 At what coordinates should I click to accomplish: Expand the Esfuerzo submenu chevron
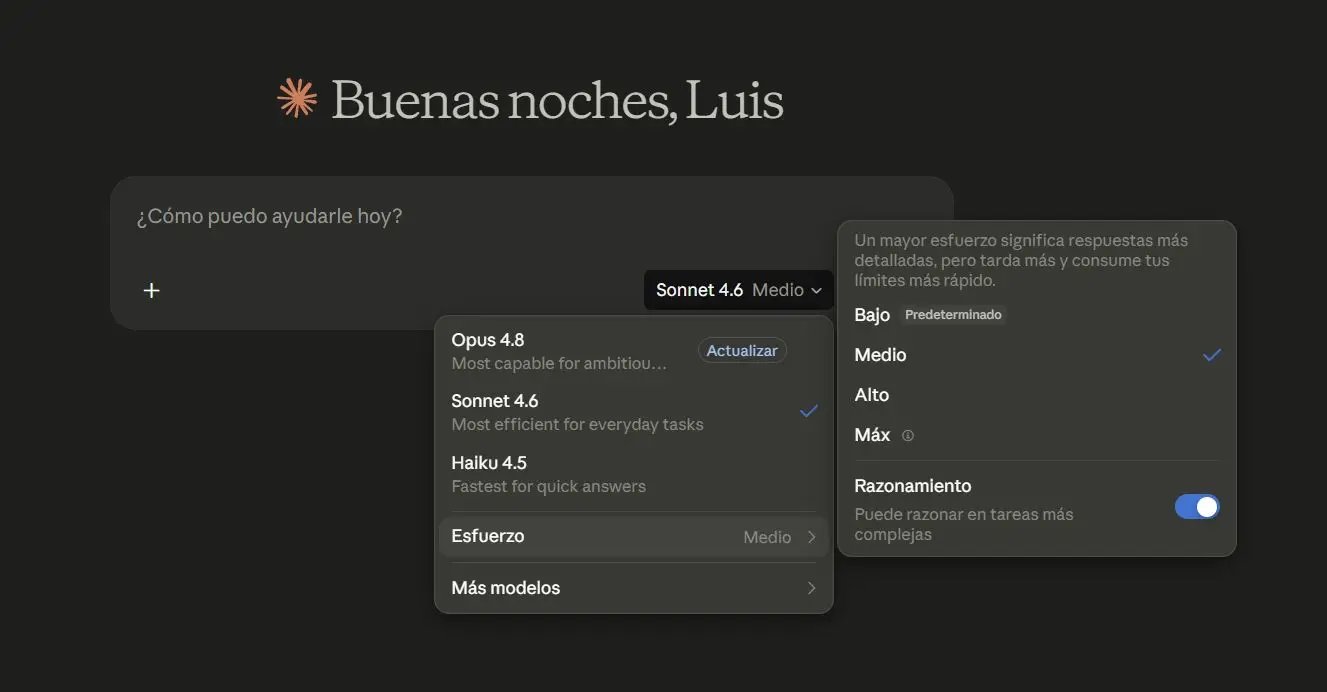(x=812, y=537)
